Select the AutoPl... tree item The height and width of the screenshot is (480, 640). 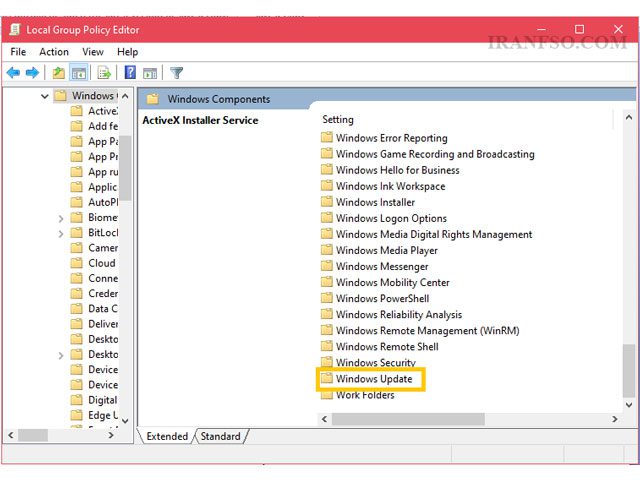click(95, 202)
